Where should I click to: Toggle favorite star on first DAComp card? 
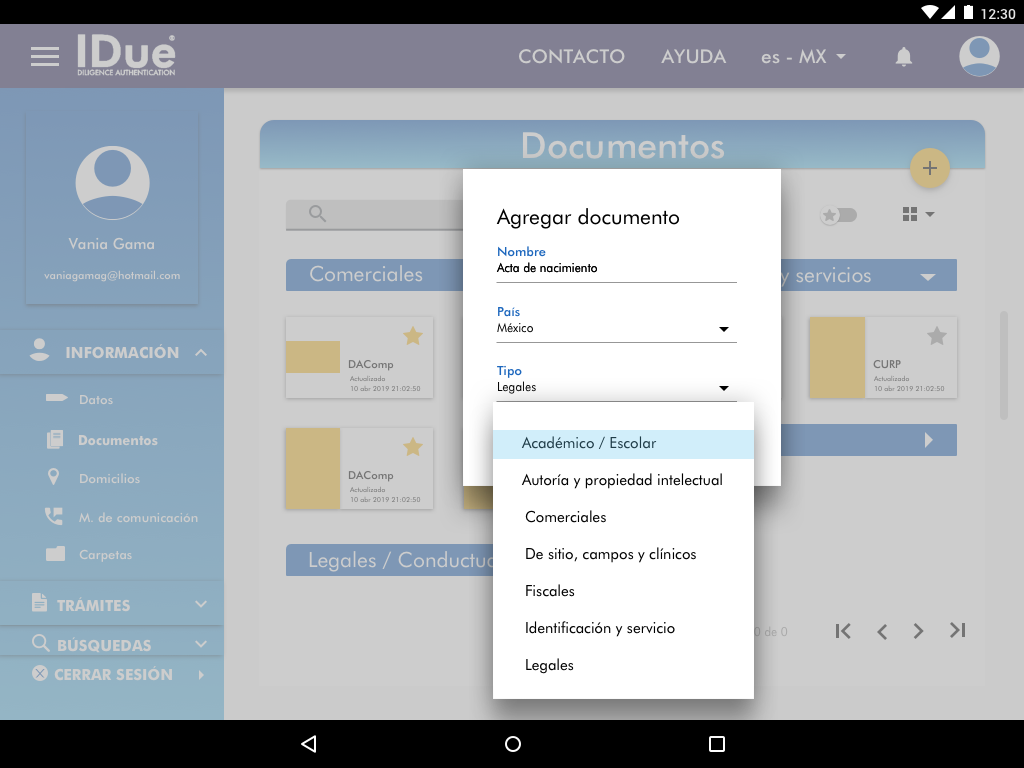pyautogui.click(x=412, y=336)
